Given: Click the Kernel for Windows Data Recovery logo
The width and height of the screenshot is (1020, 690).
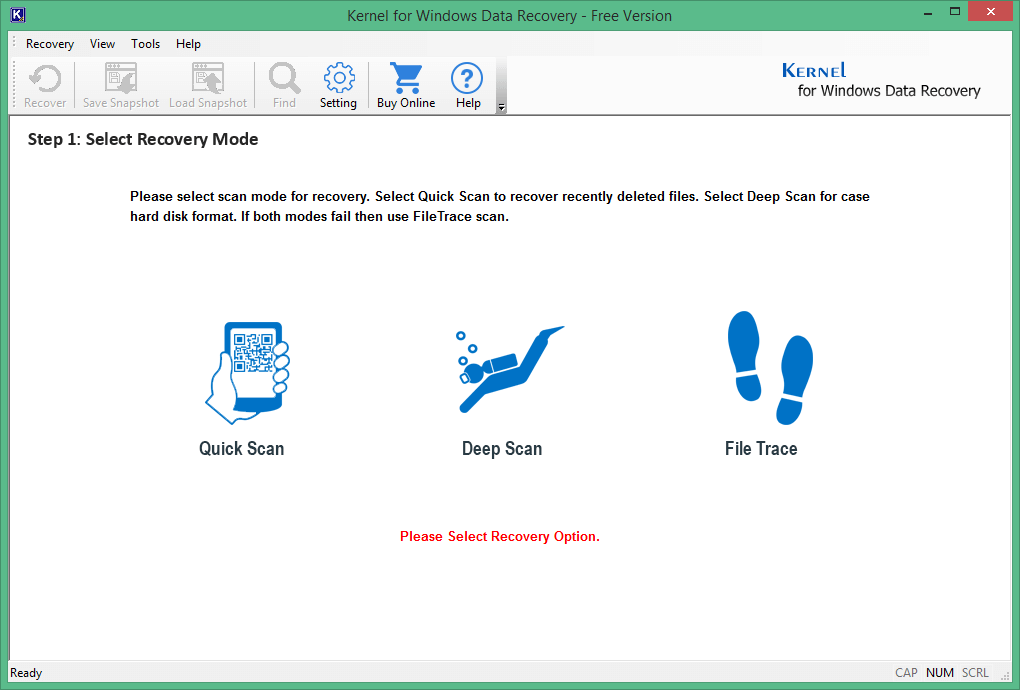Looking at the screenshot, I should click(x=881, y=80).
